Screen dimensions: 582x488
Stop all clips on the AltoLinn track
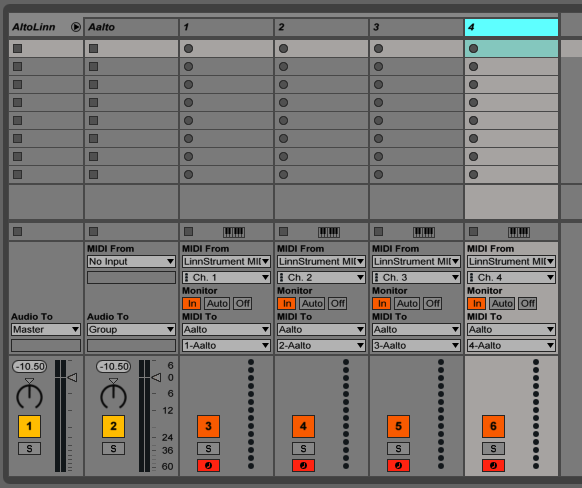click(x=17, y=232)
